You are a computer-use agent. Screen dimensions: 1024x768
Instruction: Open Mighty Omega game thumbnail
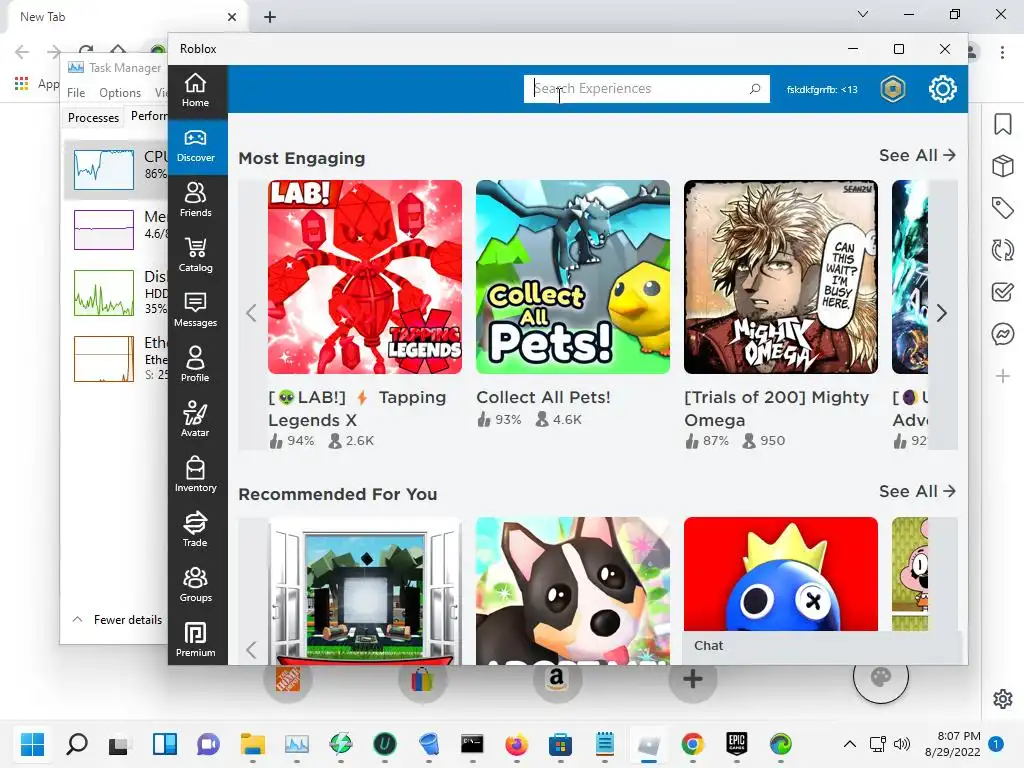781,277
